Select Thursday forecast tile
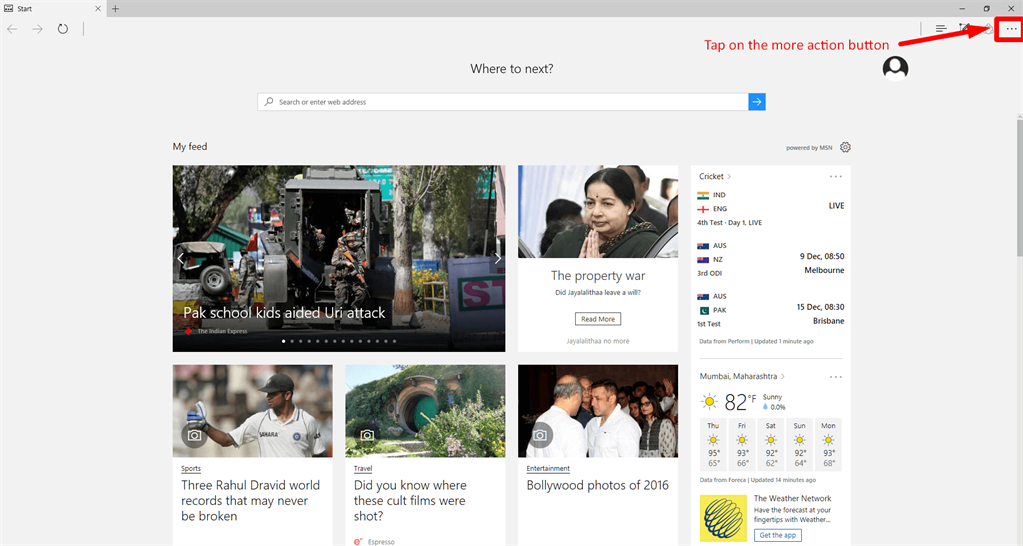 pos(712,444)
